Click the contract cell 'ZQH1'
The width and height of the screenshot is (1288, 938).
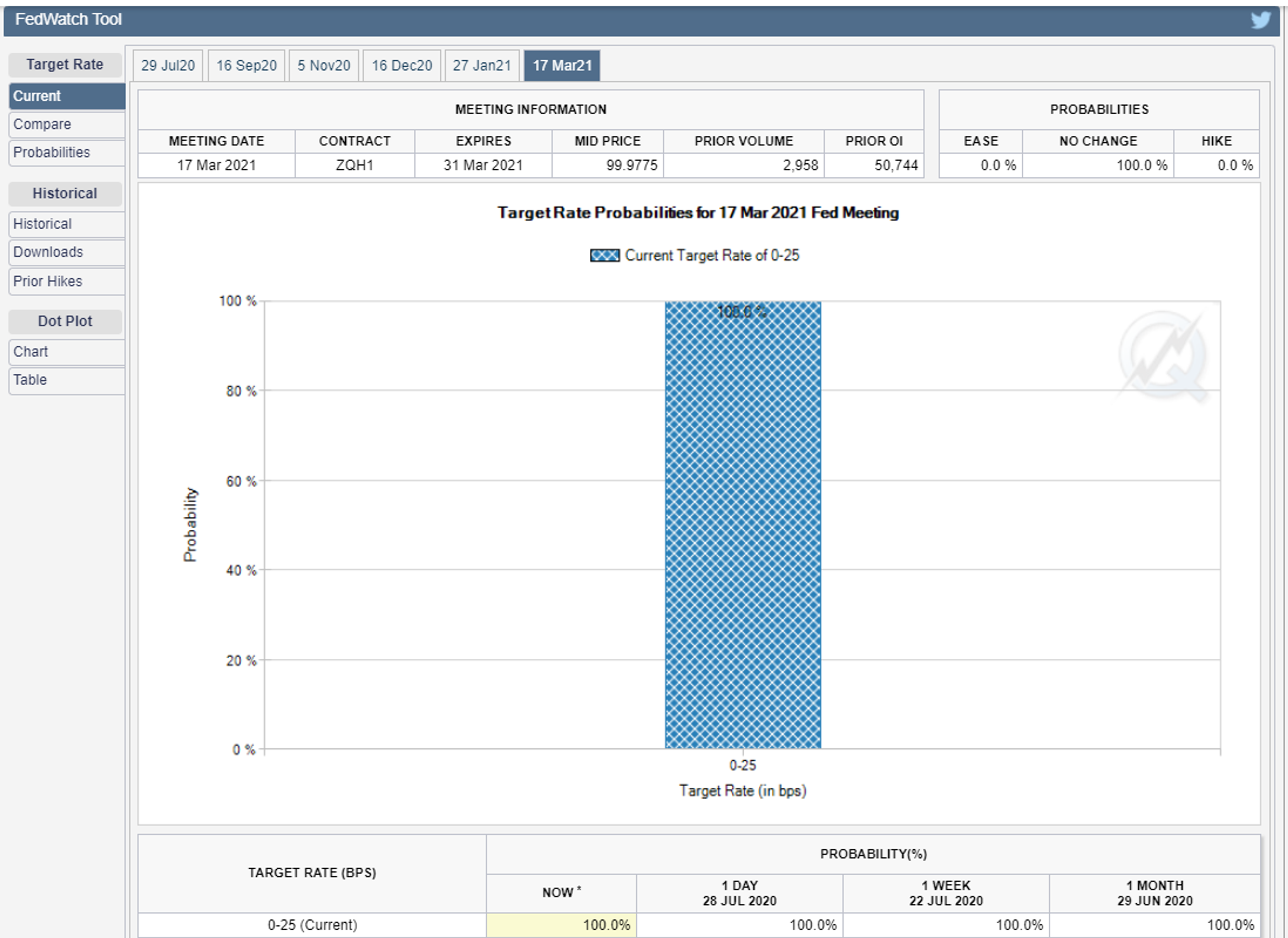pyautogui.click(x=355, y=165)
